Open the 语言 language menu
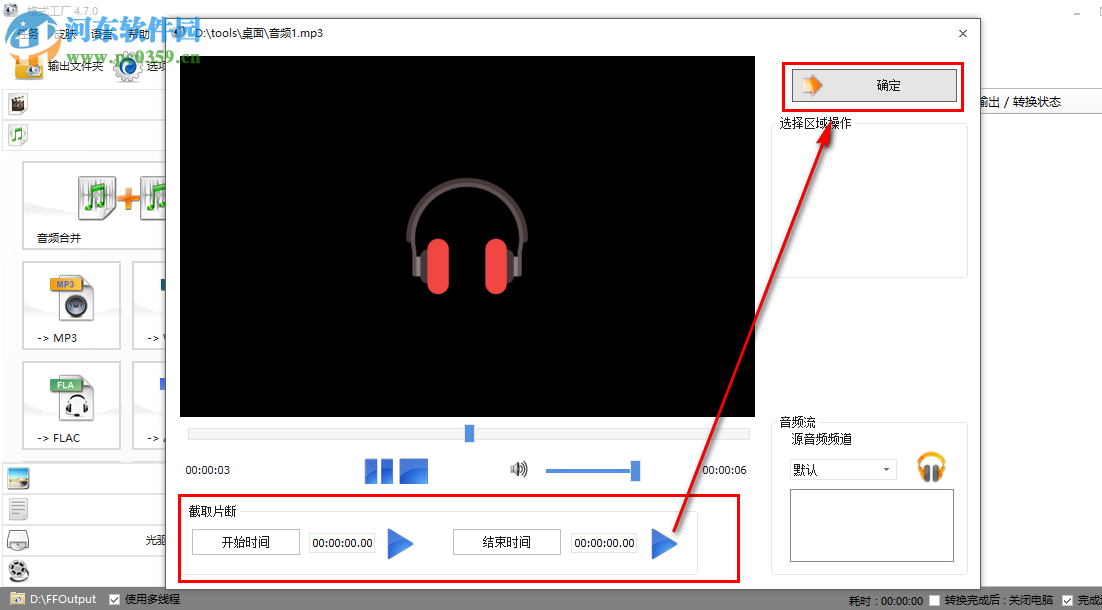The width and height of the screenshot is (1102, 610). 105,33
